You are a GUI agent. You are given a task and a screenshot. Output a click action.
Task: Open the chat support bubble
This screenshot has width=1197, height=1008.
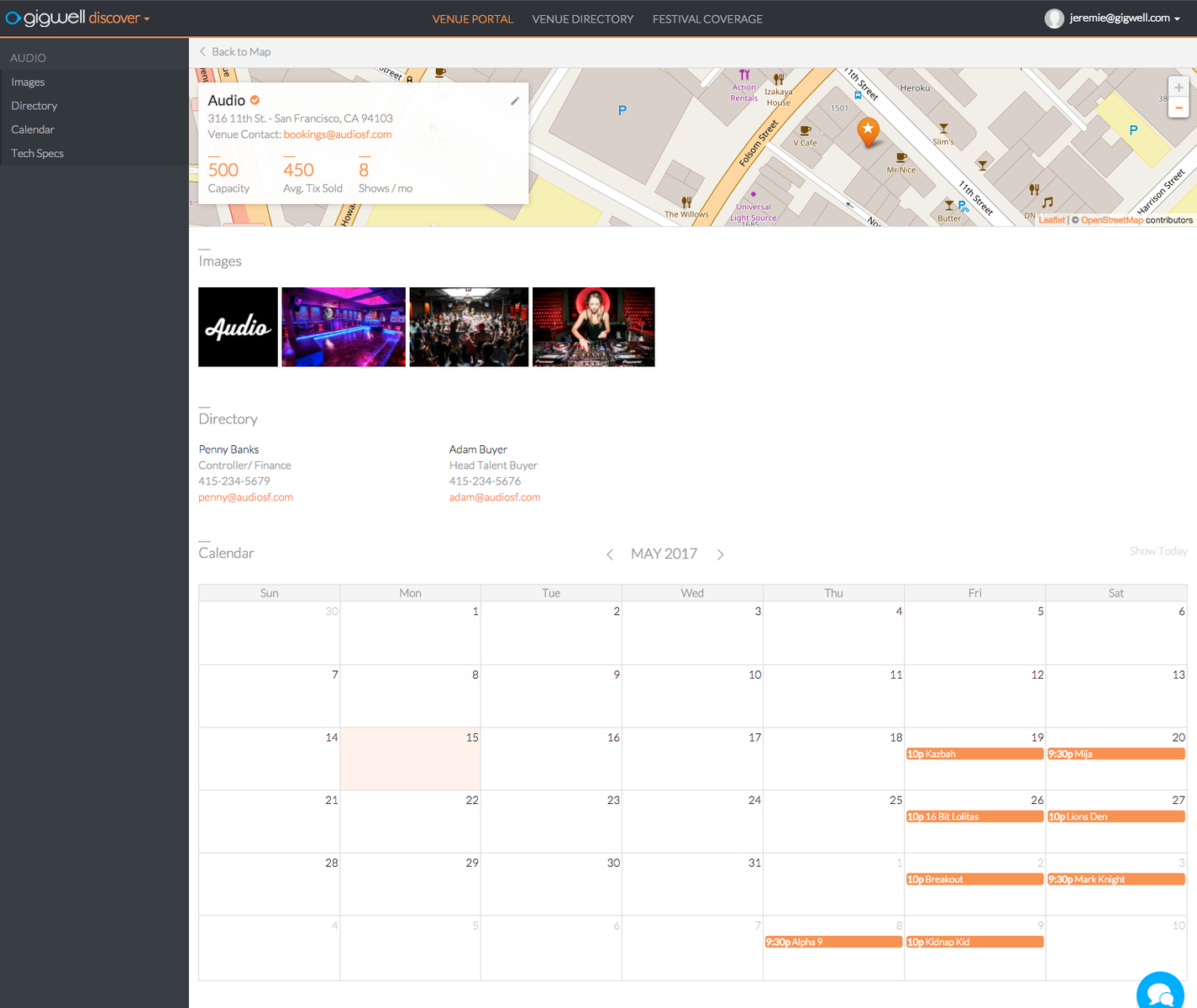(1160, 992)
